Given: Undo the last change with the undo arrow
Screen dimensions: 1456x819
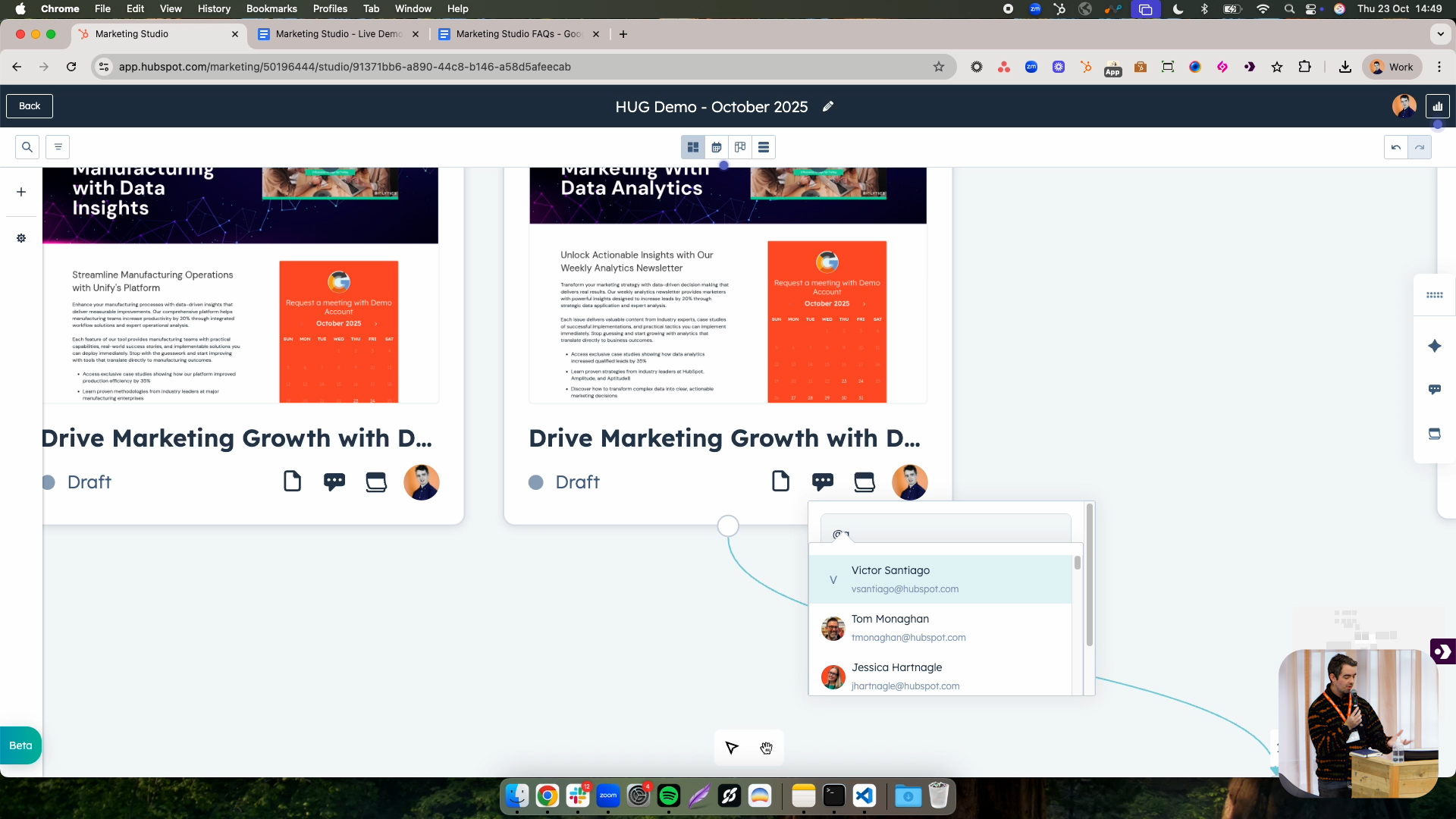Looking at the screenshot, I should pyautogui.click(x=1396, y=146).
